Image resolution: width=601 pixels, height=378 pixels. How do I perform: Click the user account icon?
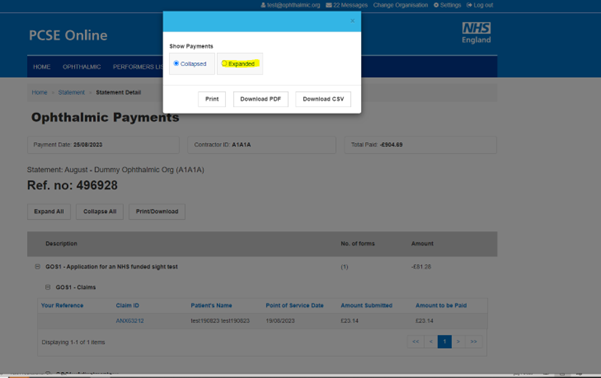coord(263,5)
